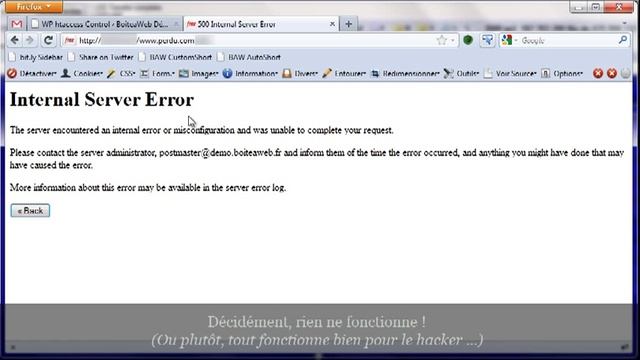640x360 pixels.
Task: Open the Cookies developer toolbar menu
Action: click(82, 73)
